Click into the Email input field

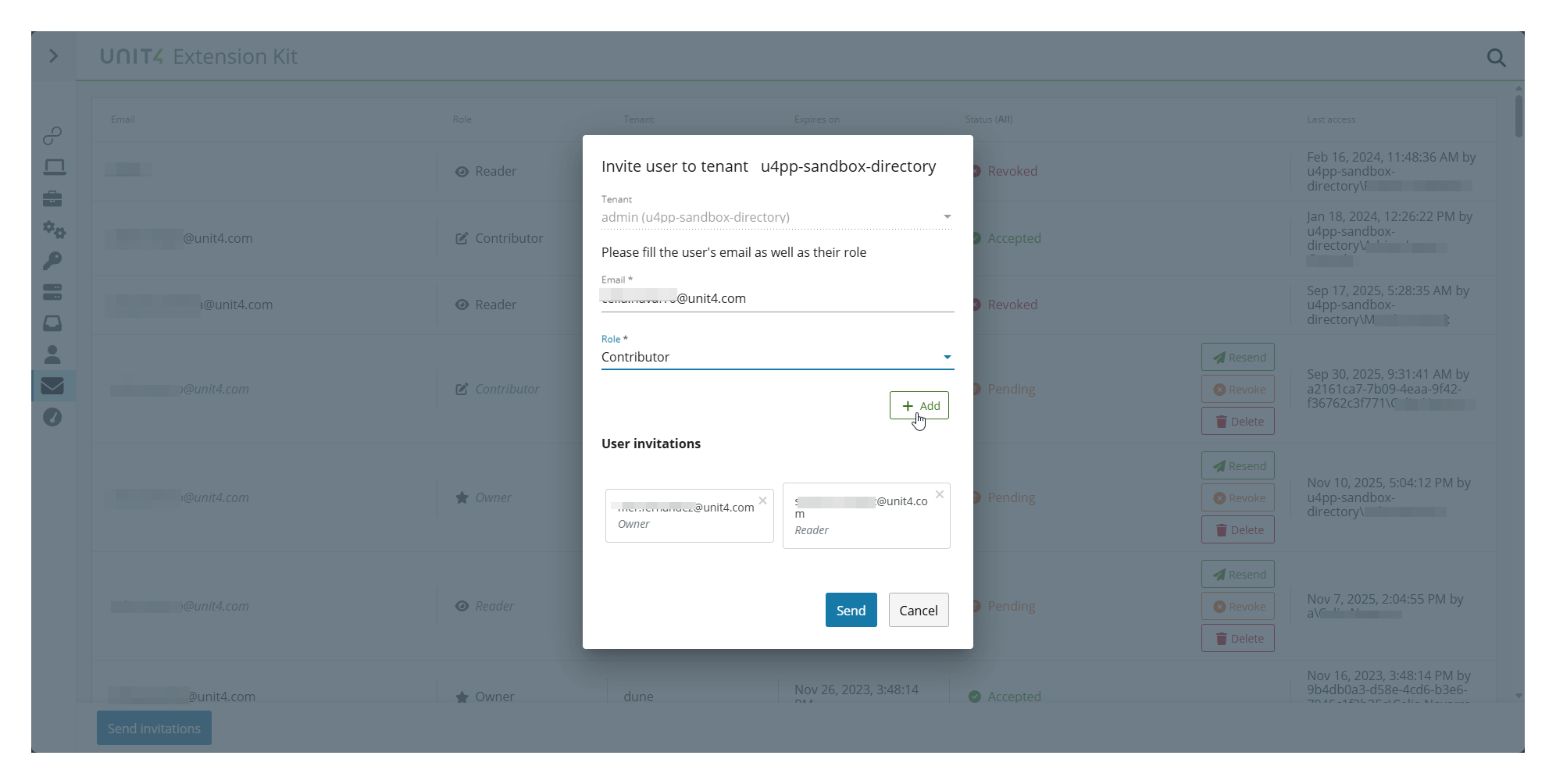tap(777, 298)
